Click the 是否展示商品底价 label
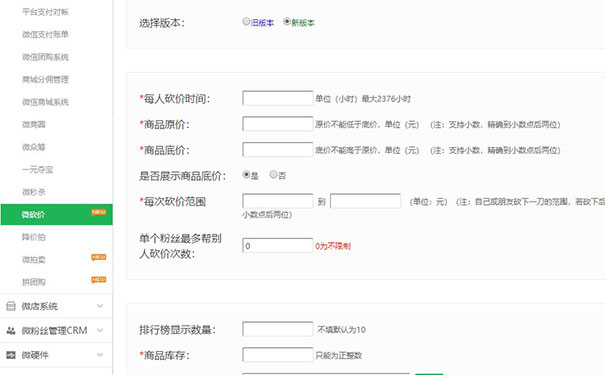 [x=183, y=176]
